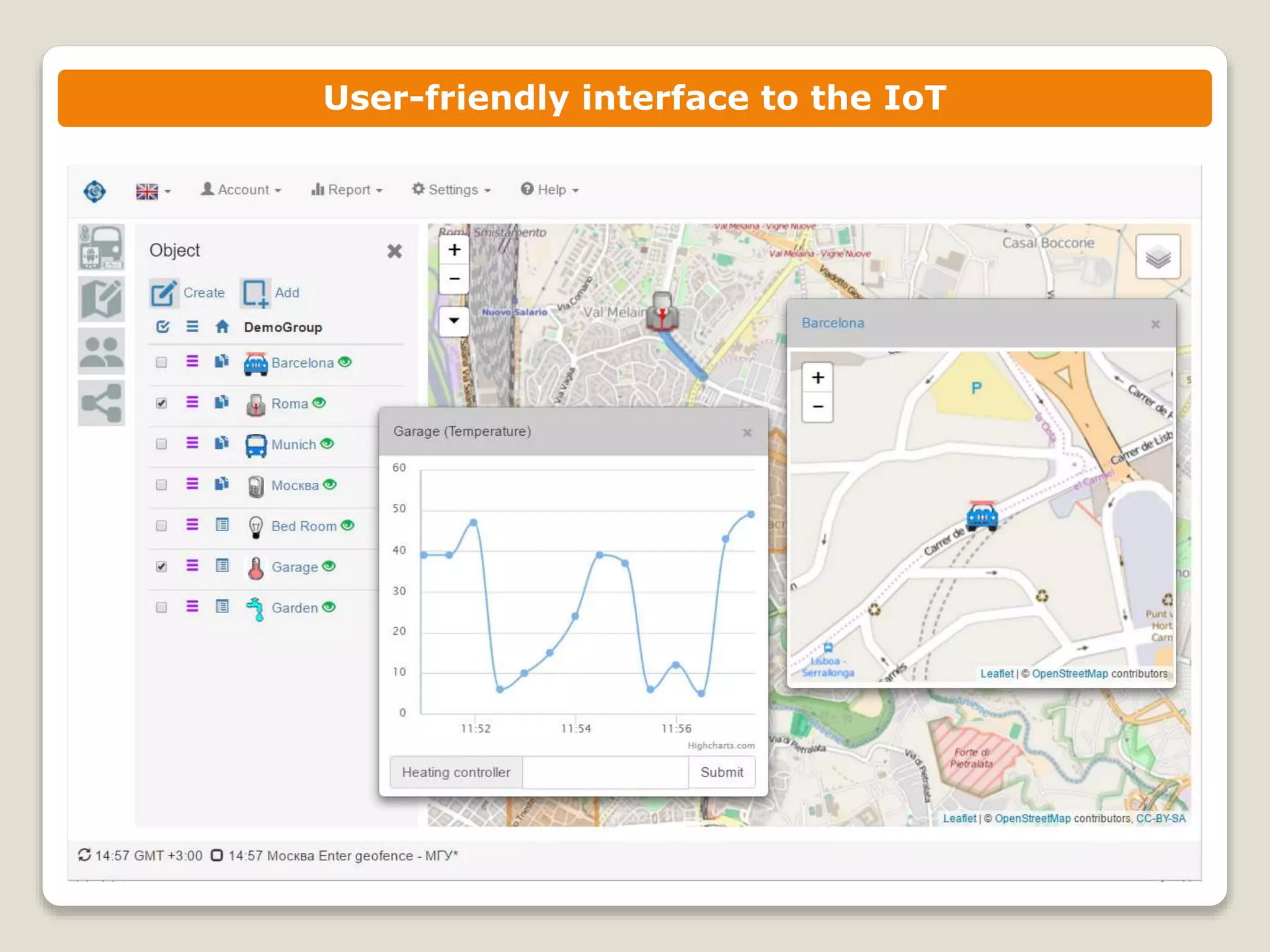The image size is (1270, 952).
Task: Open the Report menu
Action: [347, 190]
